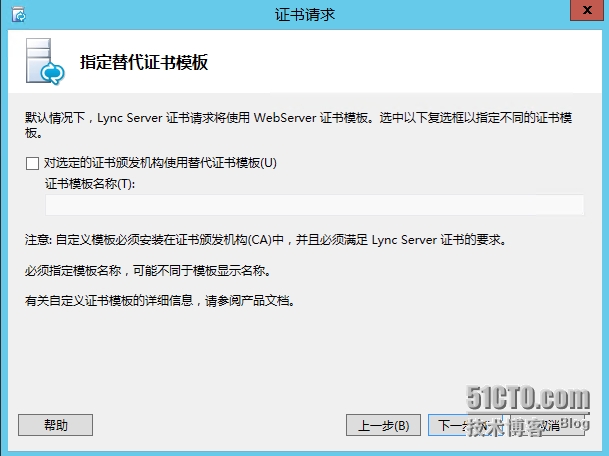The width and height of the screenshot is (609, 456).
Task: Cancel the wizard with the 取消 button
Action: tap(548, 425)
